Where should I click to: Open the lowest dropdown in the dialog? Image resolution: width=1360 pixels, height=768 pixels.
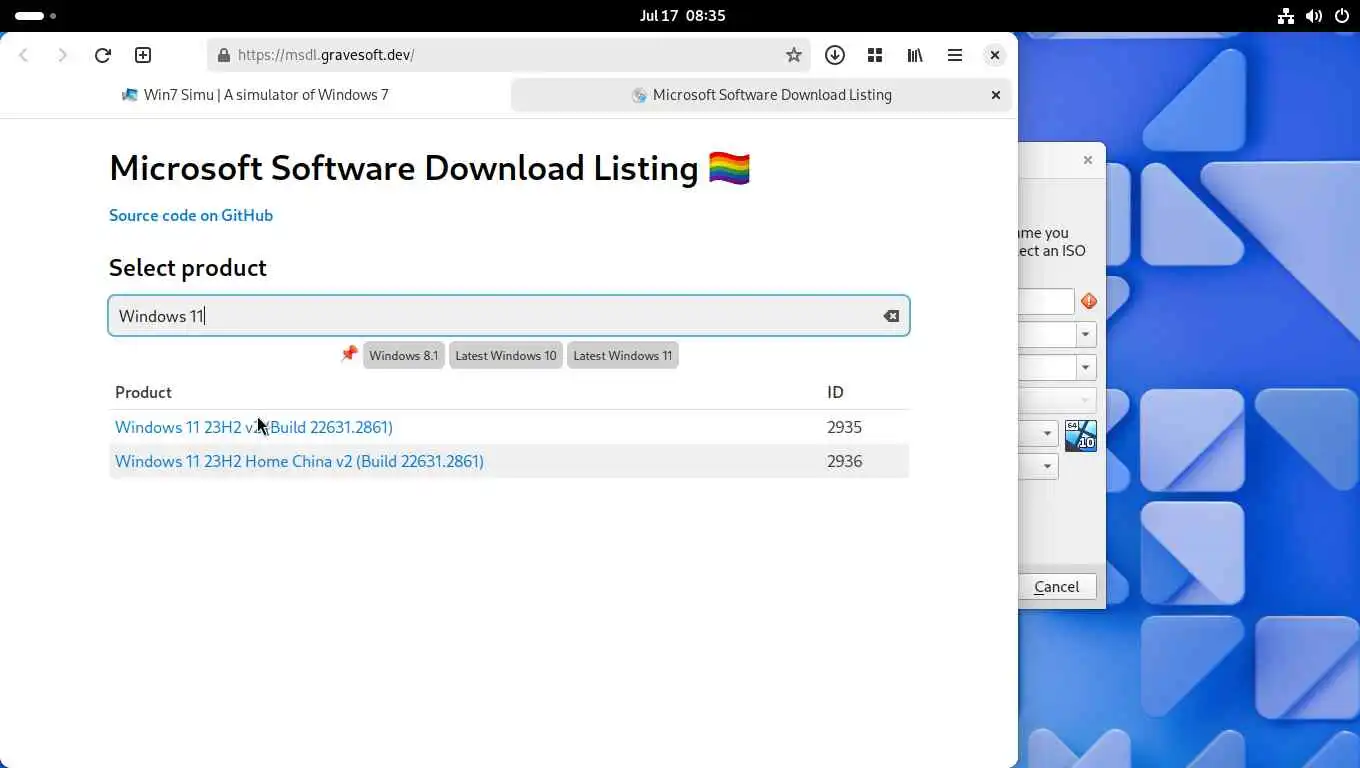coord(1048,466)
